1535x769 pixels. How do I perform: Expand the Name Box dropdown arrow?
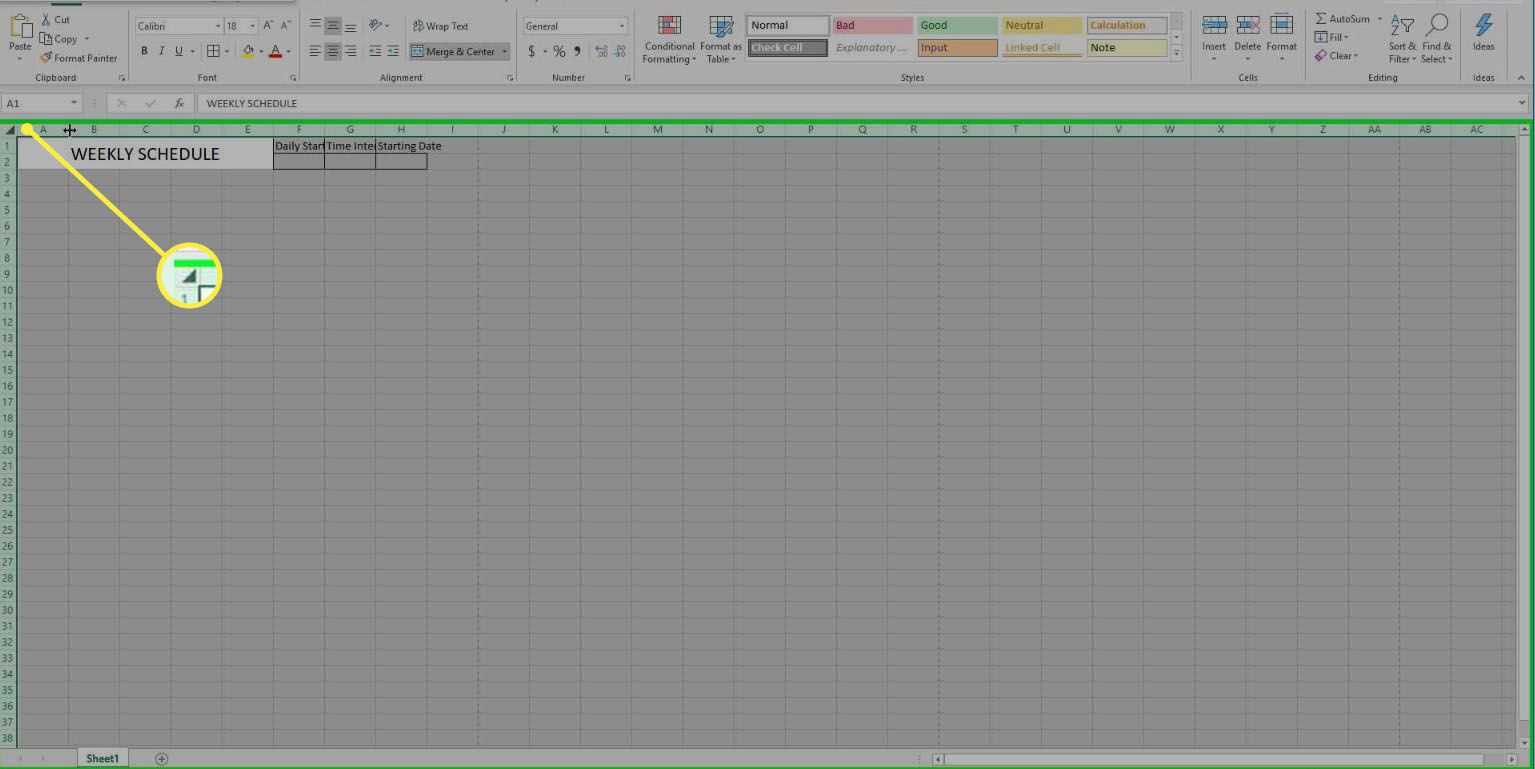tap(74, 103)
